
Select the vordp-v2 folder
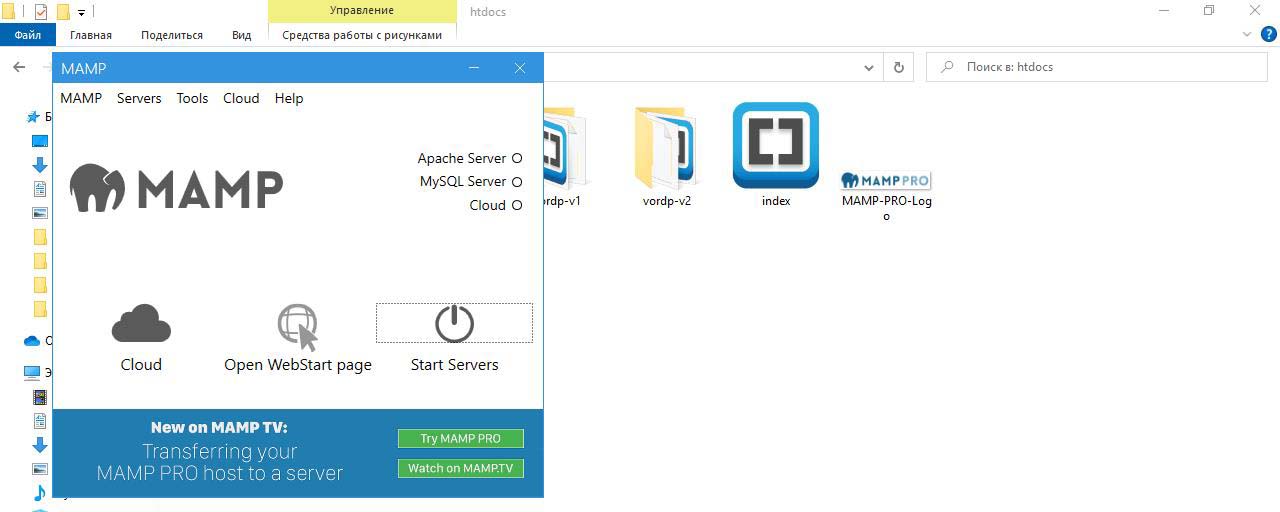(x=667, y=148)
